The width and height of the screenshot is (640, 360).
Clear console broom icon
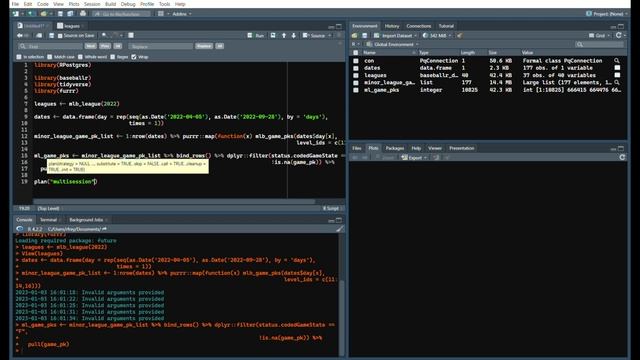click(340, 229)
